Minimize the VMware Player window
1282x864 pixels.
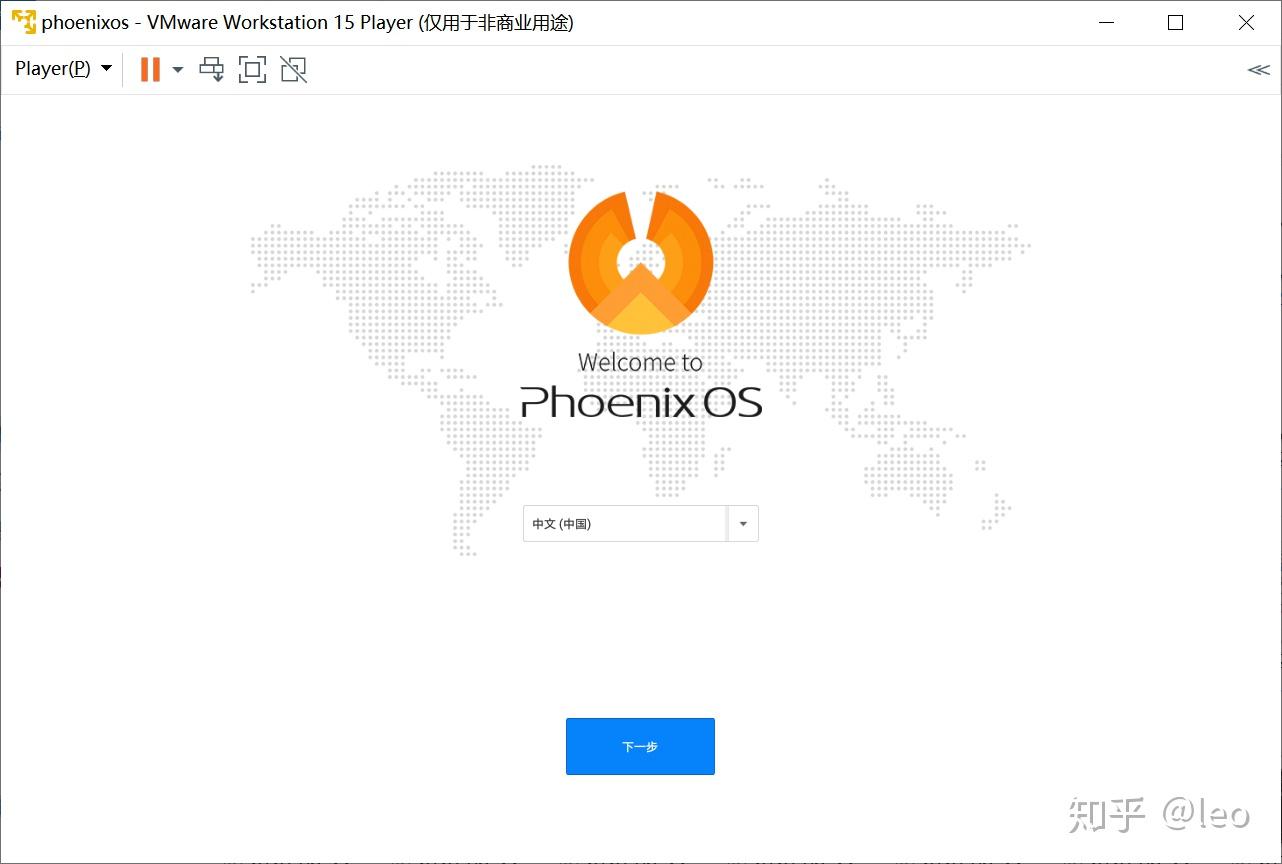(x=1106, y=22)
